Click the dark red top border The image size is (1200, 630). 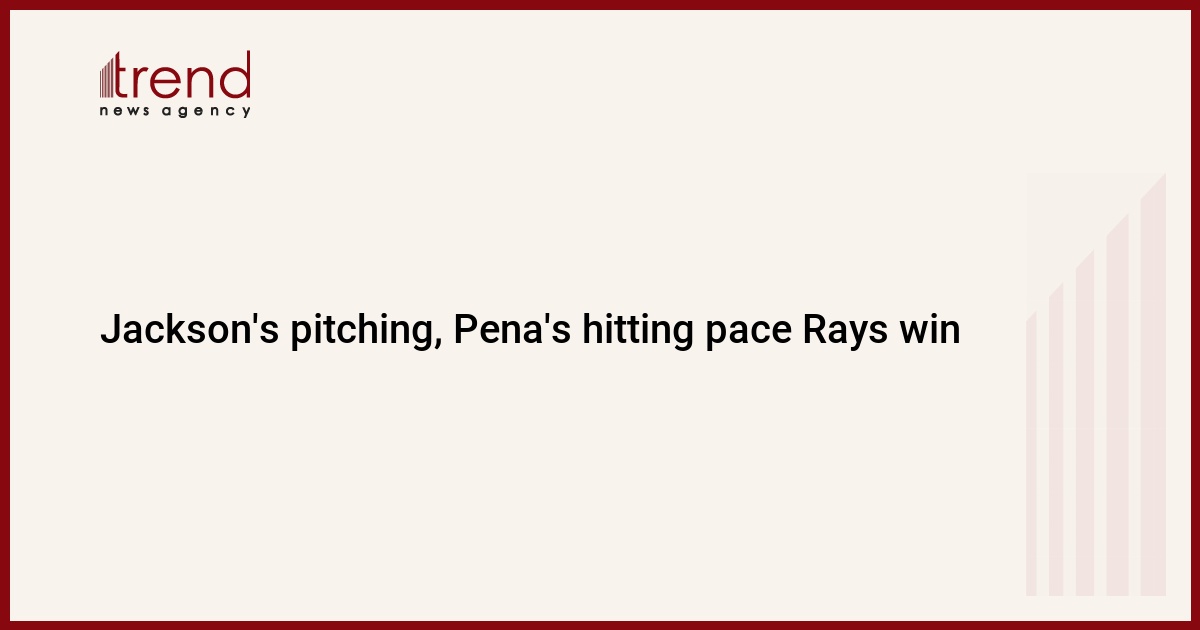[x=600, y=4]
